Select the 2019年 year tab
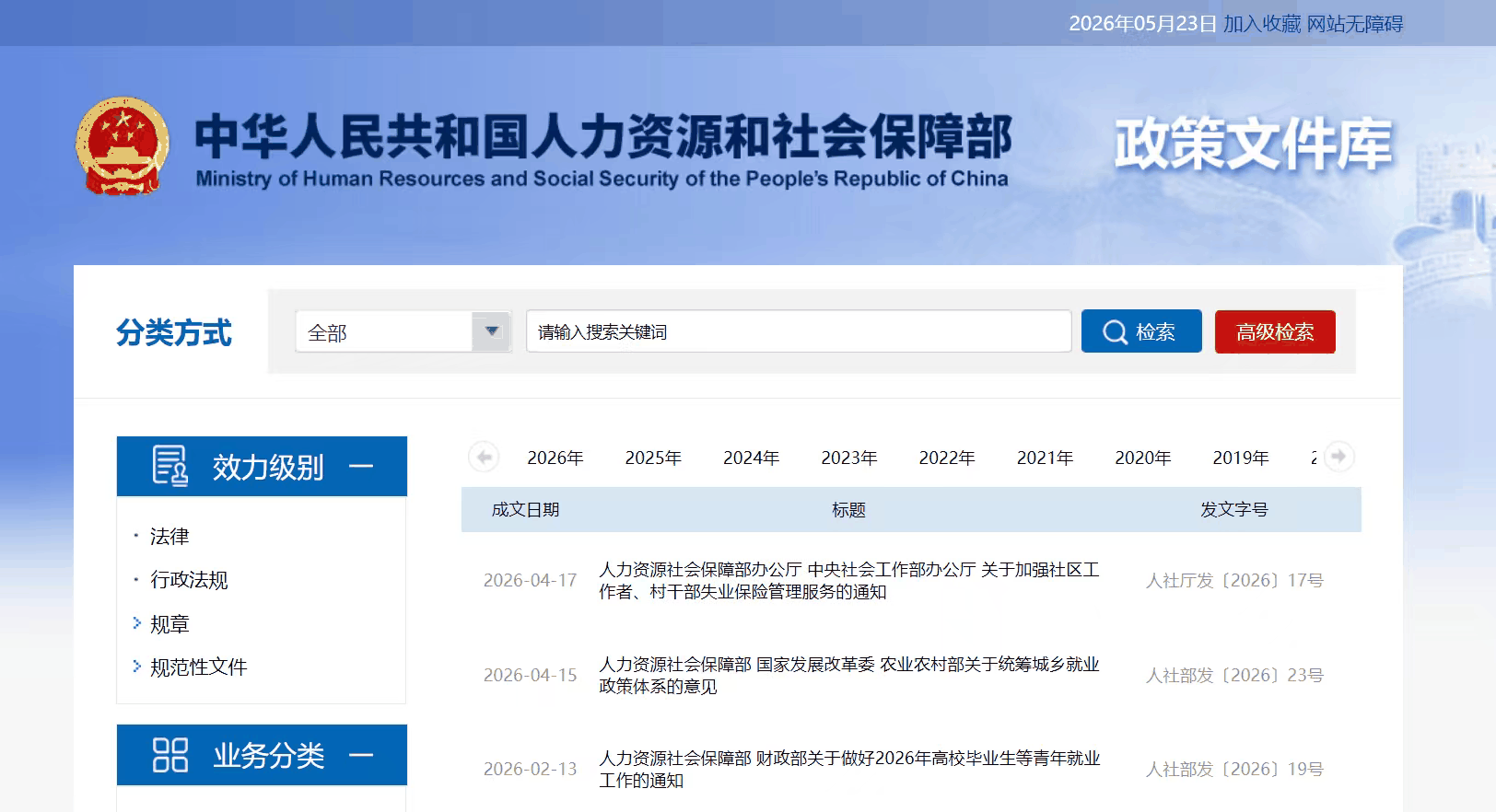This screenshot has width=1496, height=812. [x=1241, y=458]
